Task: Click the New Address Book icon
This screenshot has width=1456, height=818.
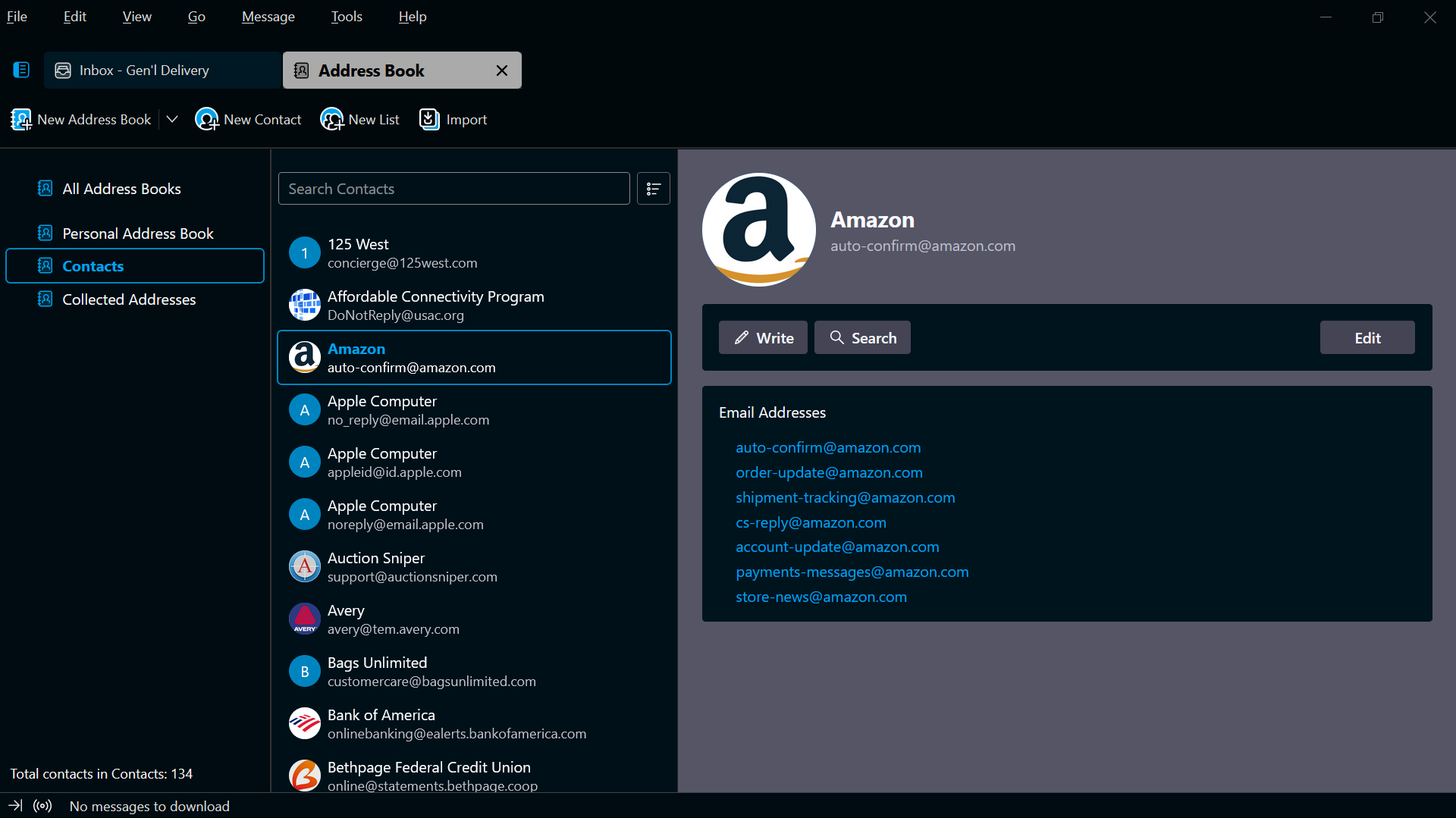Action: click(21, 119)
